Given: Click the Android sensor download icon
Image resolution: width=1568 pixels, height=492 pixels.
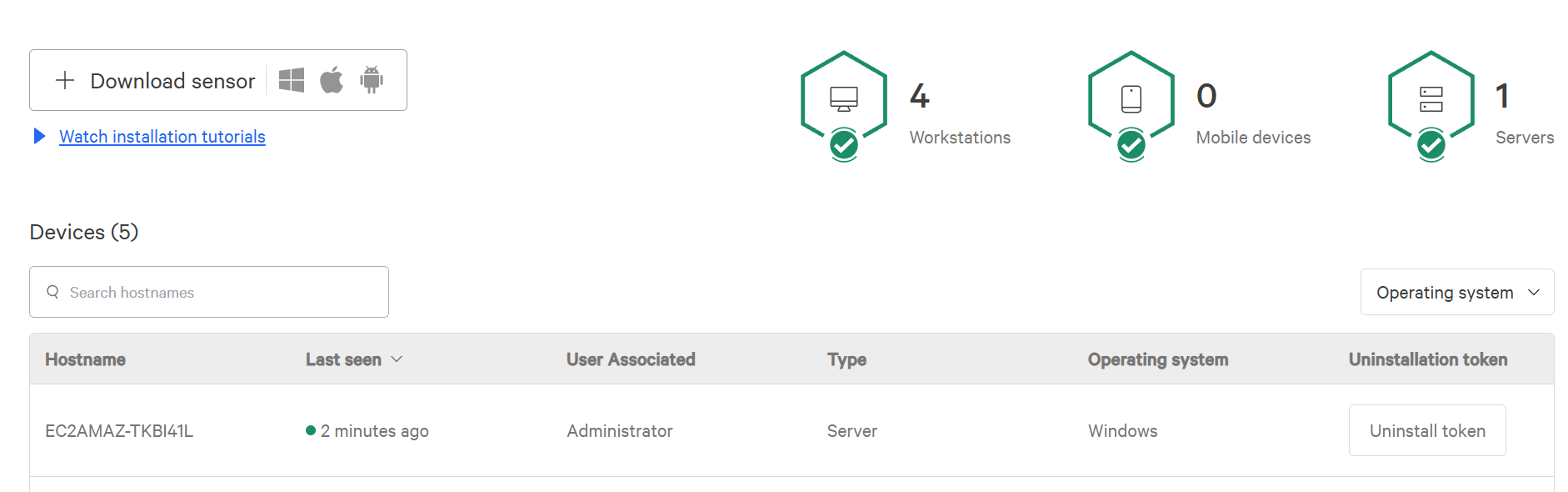Looking at the screenshot, I should pos(372,80).
